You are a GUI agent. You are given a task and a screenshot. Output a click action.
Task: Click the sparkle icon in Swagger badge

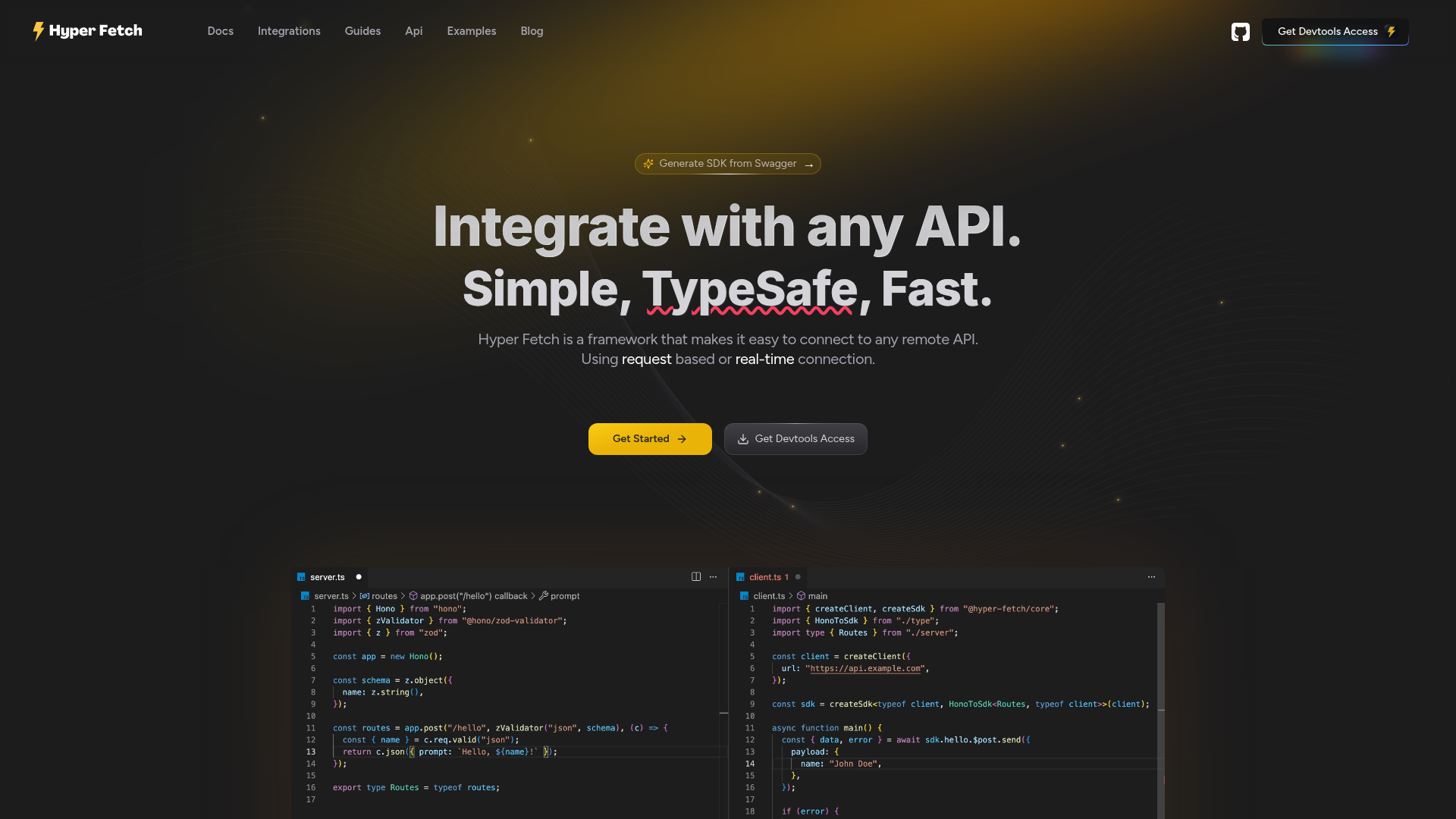(x=648, y=164)
